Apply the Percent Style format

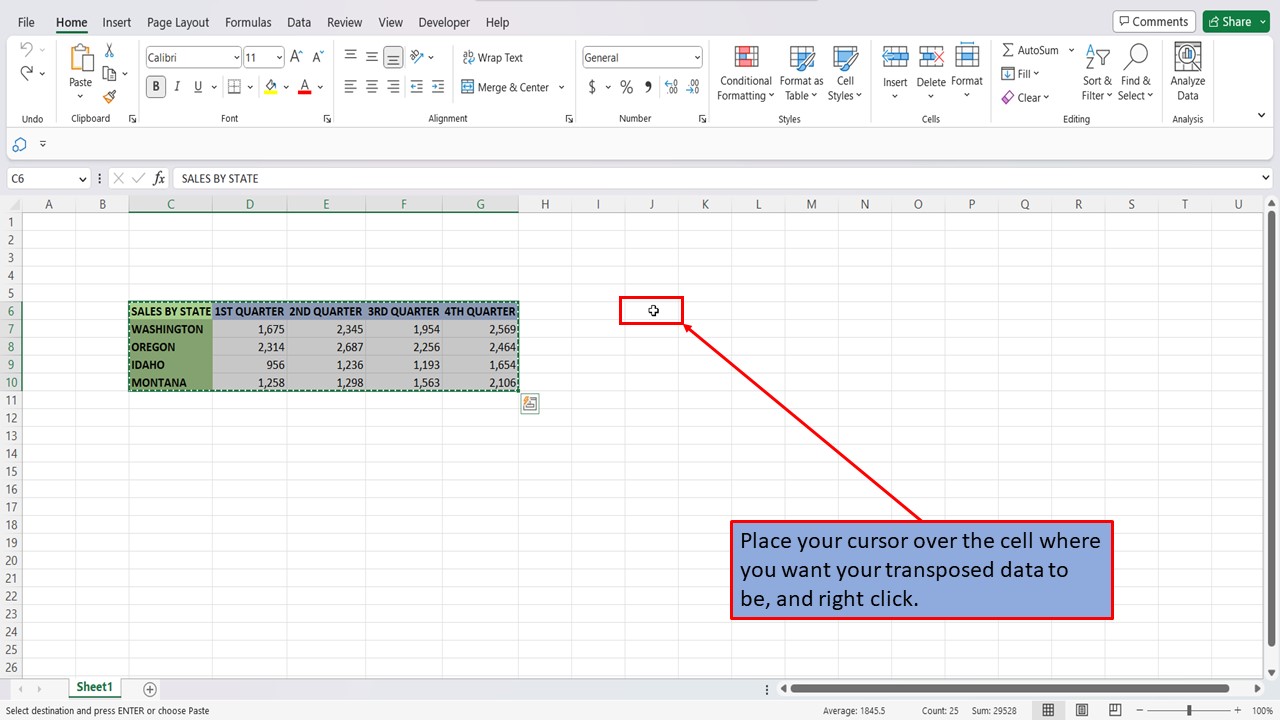tap(626, 87)
